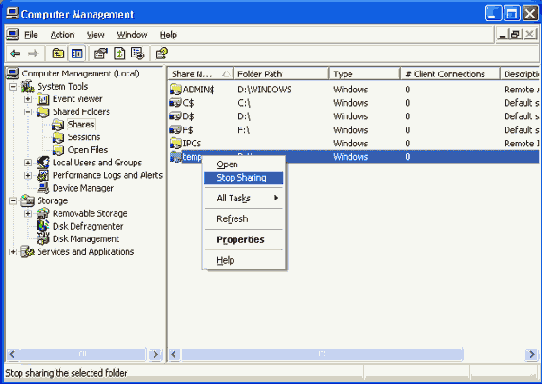Sort by Description column header
This screenshot has height=384, width=542.
tap(520, 74)
